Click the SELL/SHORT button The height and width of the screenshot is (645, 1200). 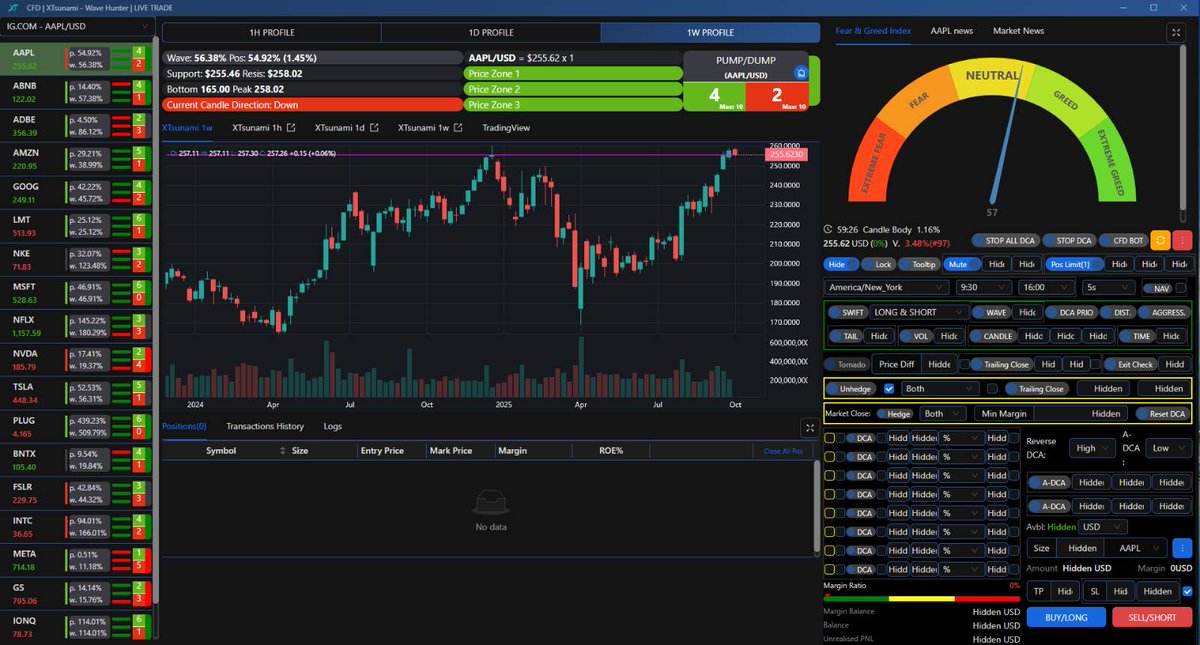(1152, 617)
